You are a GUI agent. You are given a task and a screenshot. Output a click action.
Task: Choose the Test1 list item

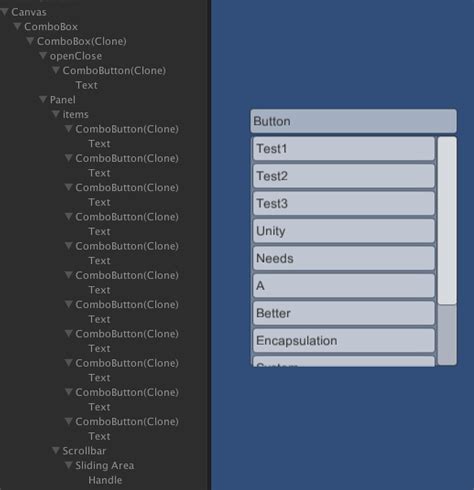tap(344, 149)
